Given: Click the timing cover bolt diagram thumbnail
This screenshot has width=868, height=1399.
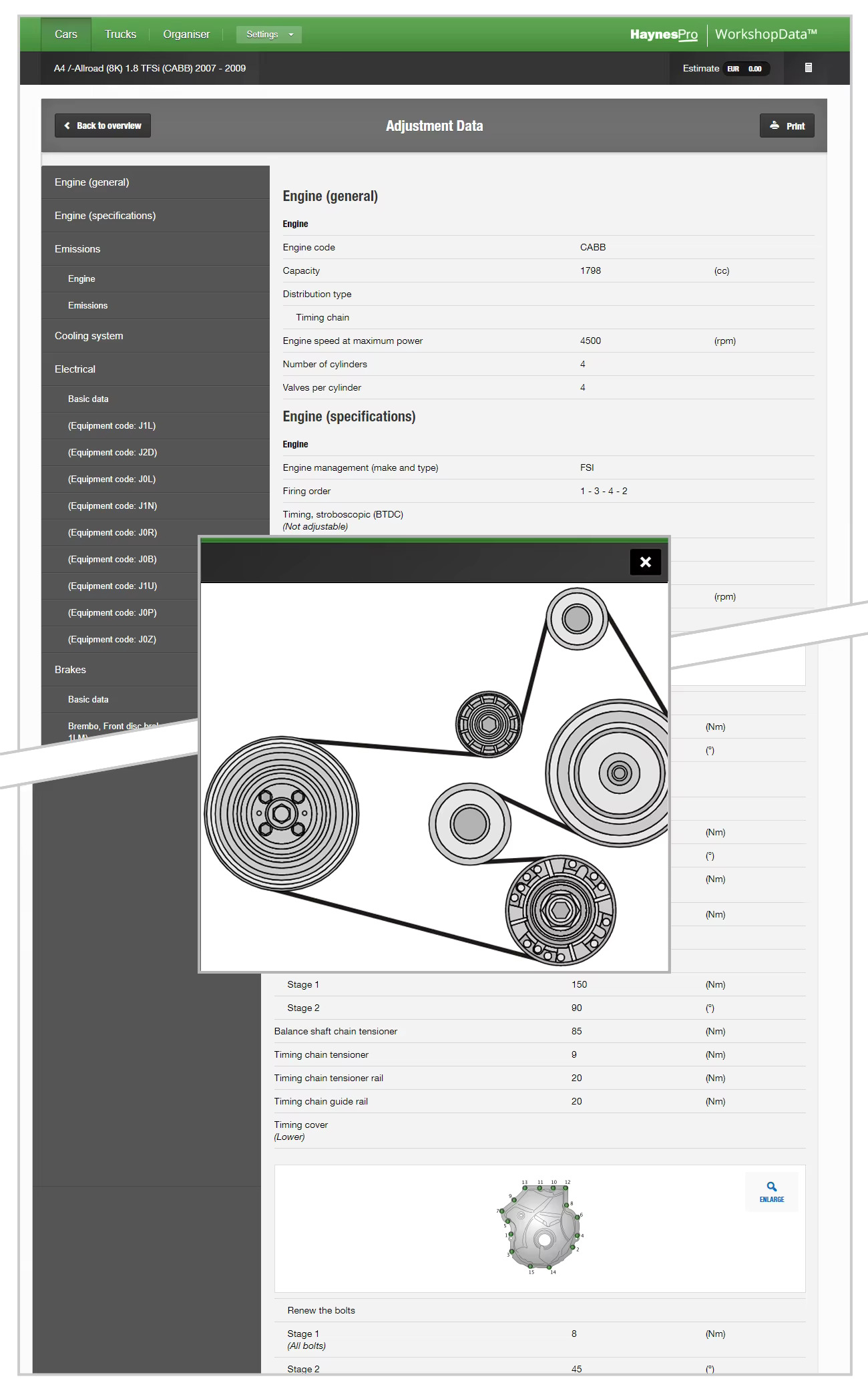Looking at the screenshot, I should coord(541,1227).
